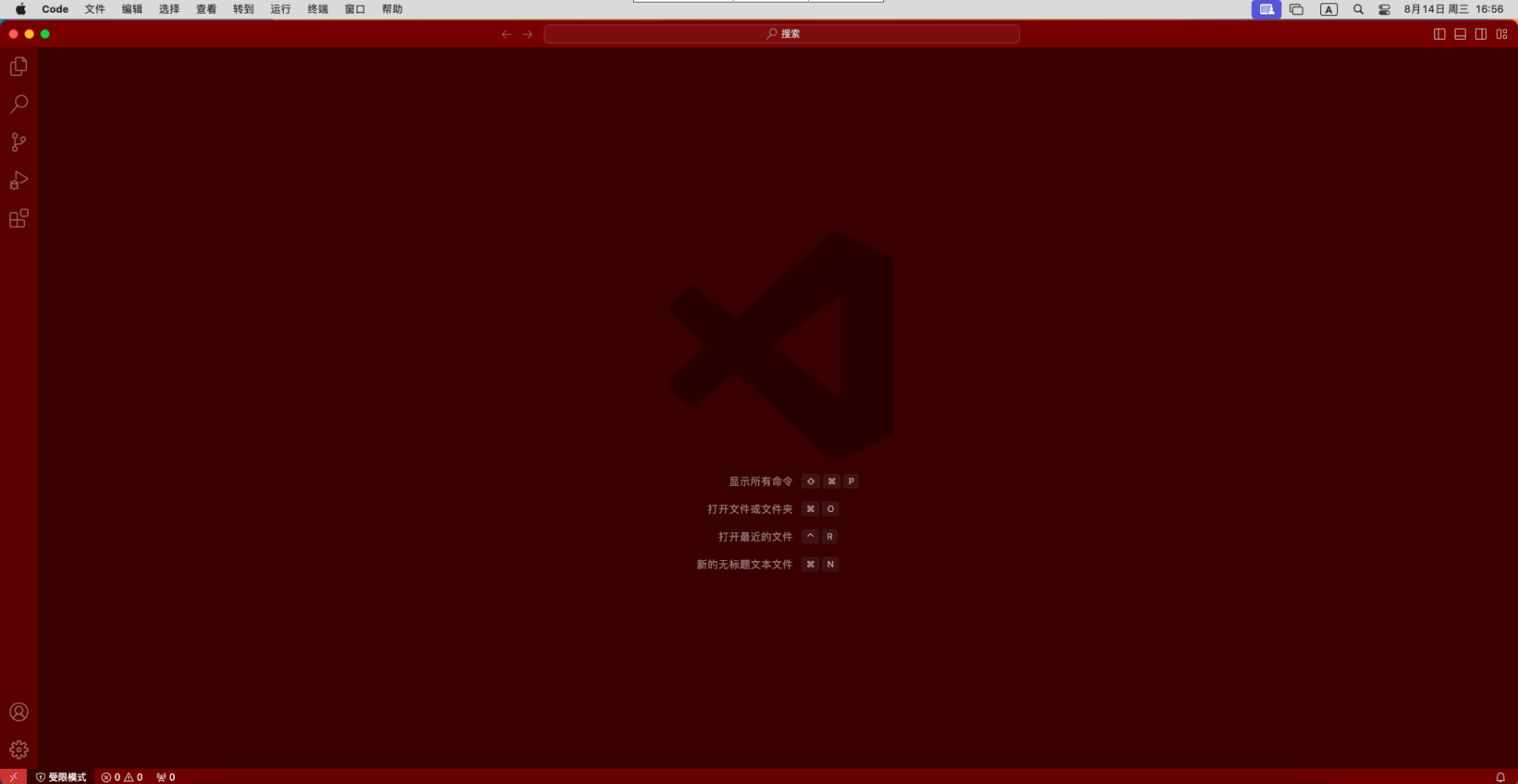Open the Manage gear settings icon

(x=19, y=749)
